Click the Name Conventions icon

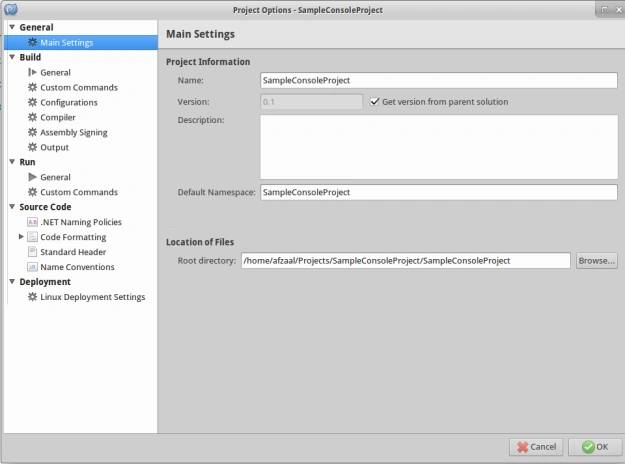coord(32,267)
